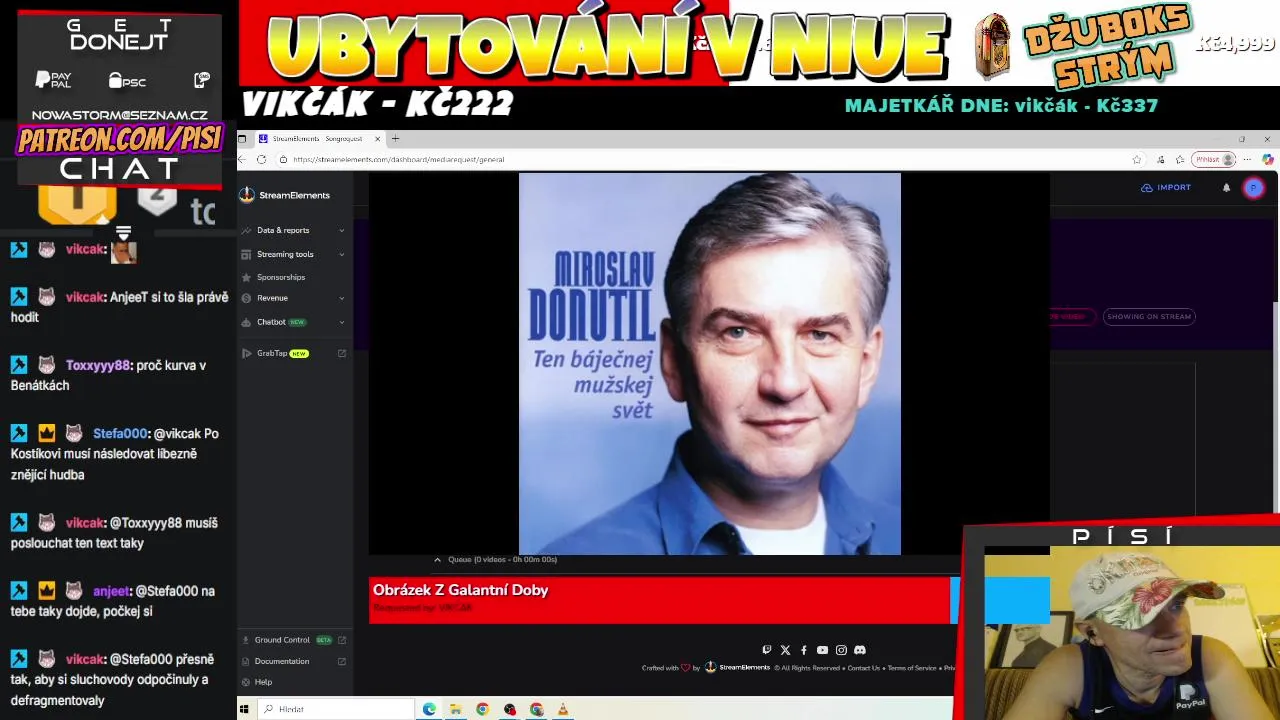Follow the Terms of Service footer link

pos(912,668)
